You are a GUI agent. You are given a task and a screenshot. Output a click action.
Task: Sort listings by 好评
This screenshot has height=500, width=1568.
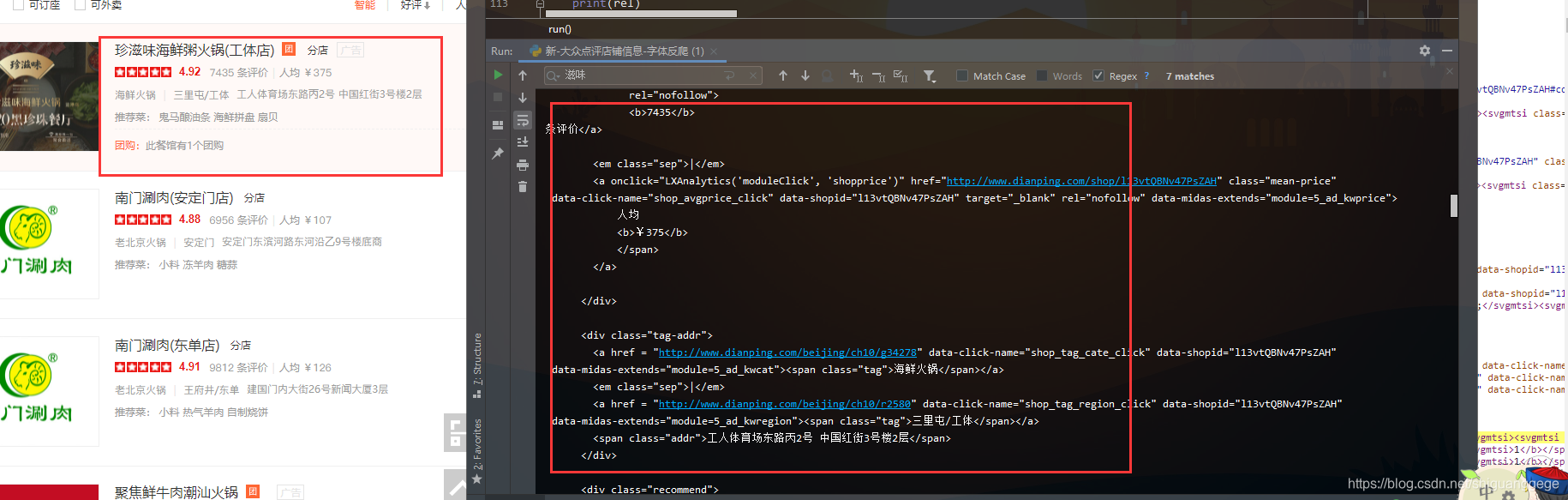click(x=415, y=4)
